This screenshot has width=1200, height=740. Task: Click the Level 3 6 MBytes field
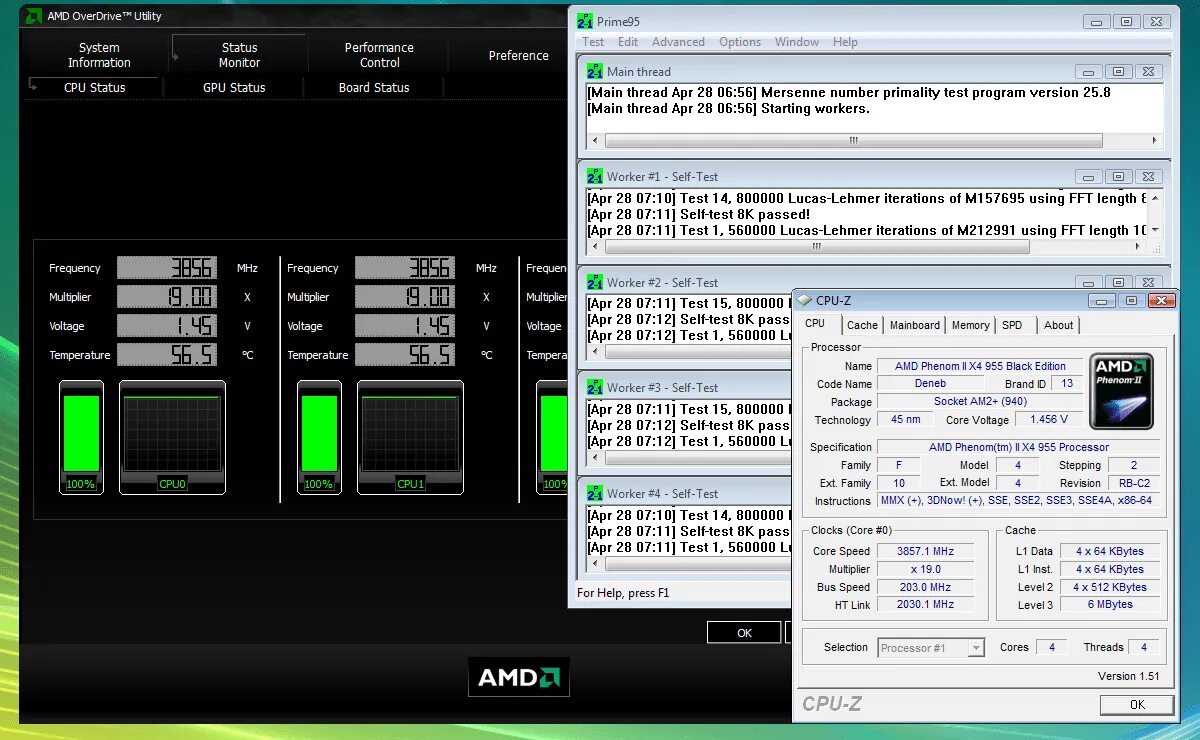click(1110, 605)
